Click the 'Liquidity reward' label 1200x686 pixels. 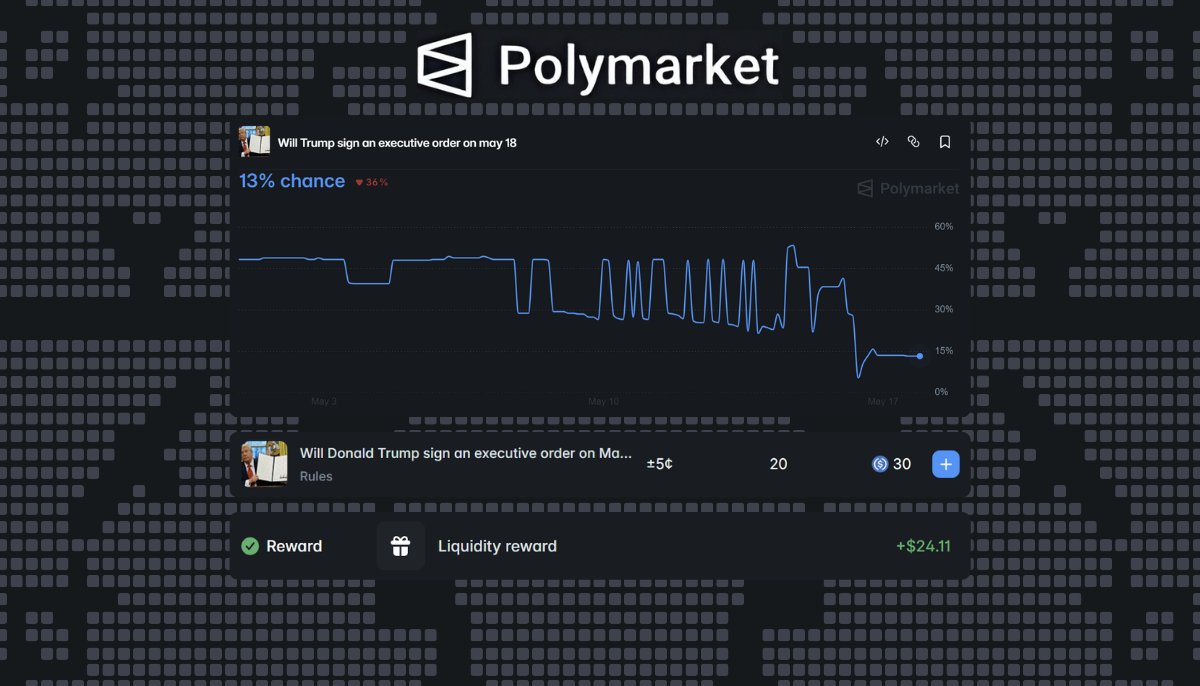coord(497,546)
